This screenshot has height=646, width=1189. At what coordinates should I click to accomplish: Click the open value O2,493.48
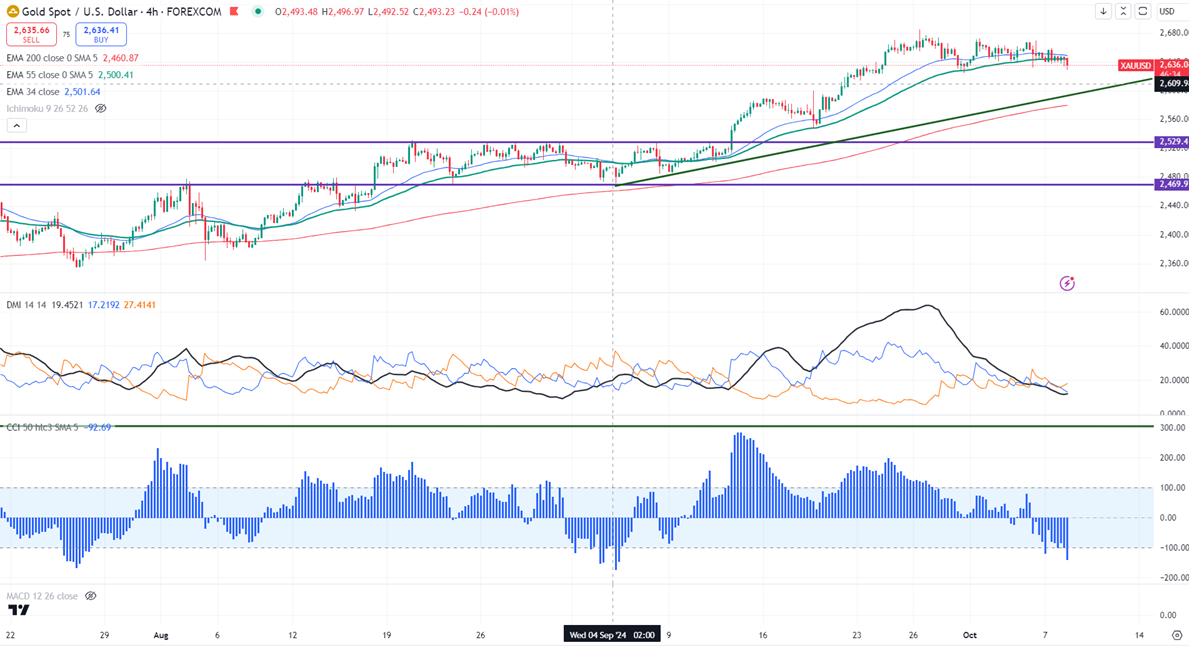296,11
